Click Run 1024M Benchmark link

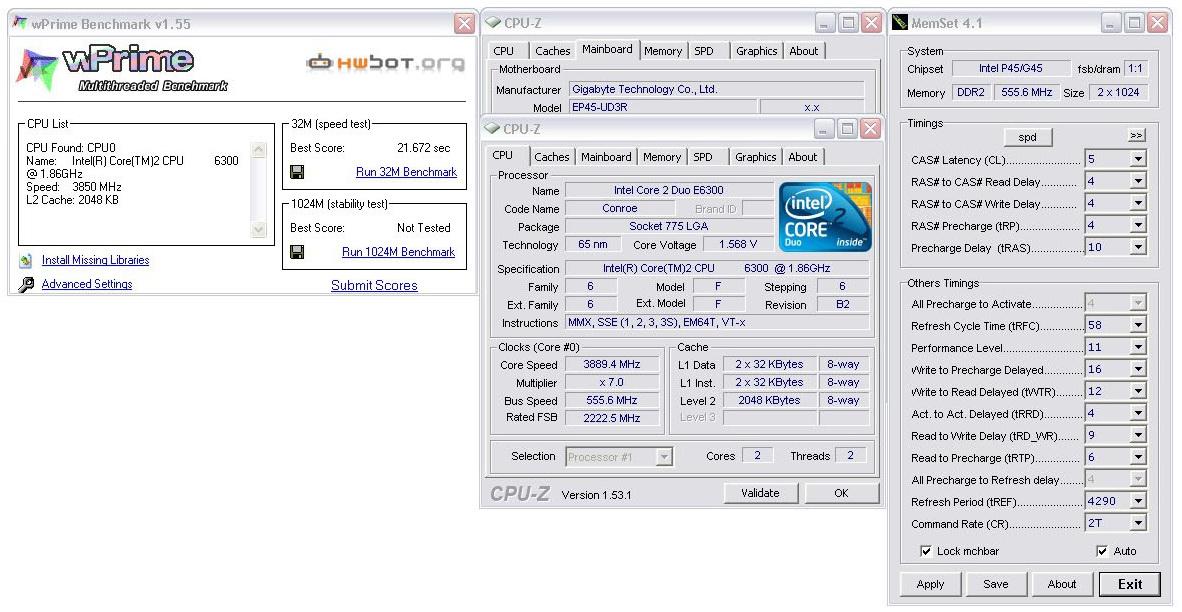[x=399, y=252]
